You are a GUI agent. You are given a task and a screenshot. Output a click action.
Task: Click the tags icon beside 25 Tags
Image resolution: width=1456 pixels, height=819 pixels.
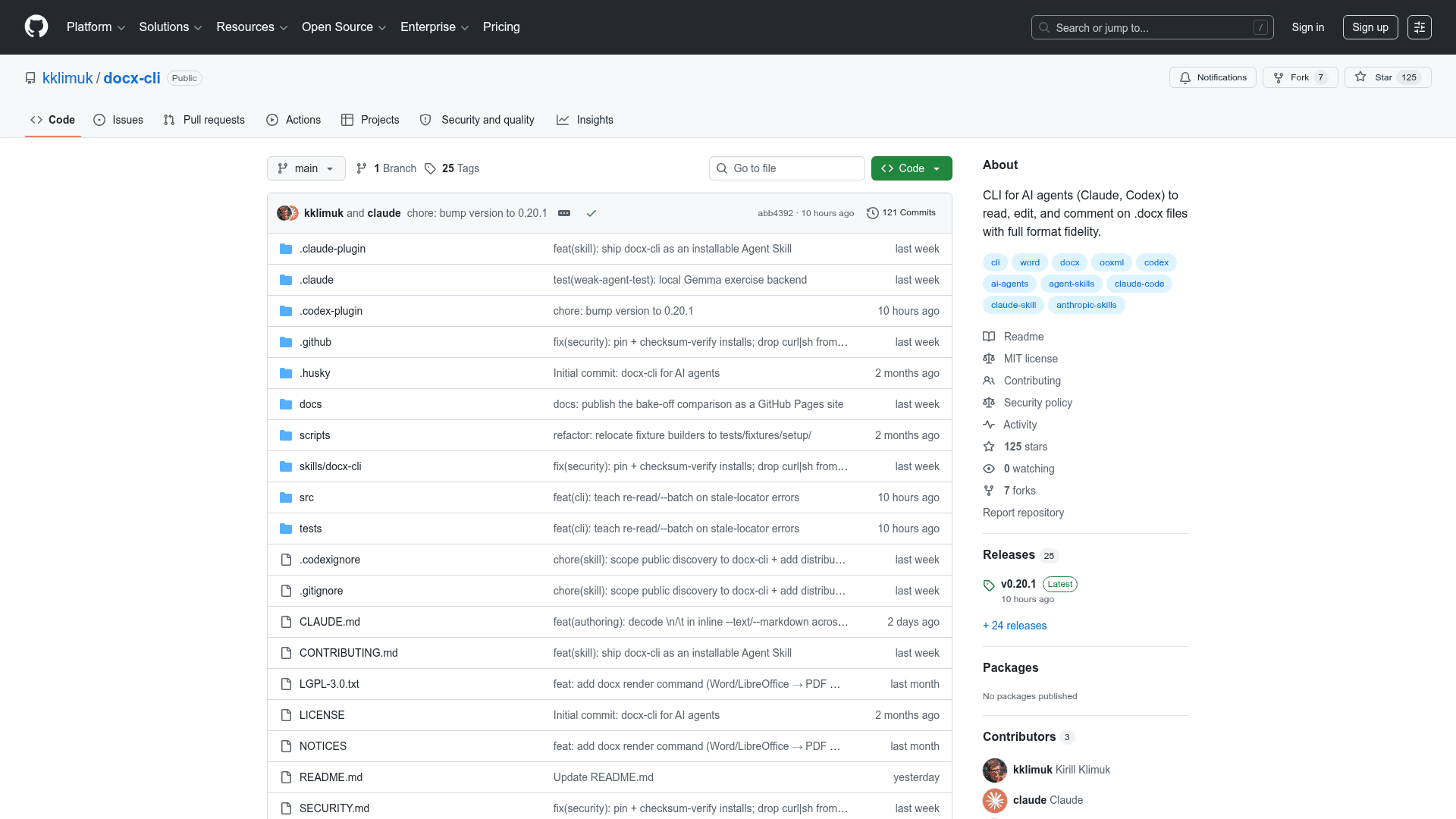coord(430,168)
